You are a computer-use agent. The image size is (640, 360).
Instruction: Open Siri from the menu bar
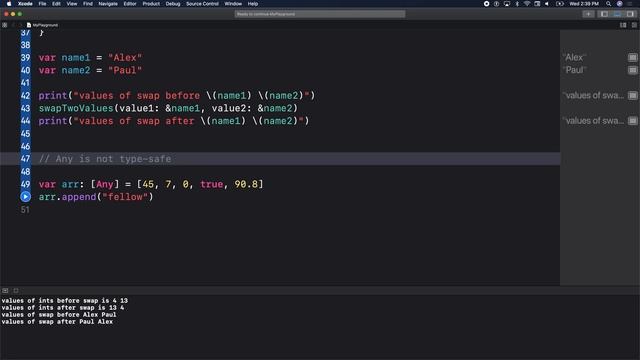coord(620,4)
